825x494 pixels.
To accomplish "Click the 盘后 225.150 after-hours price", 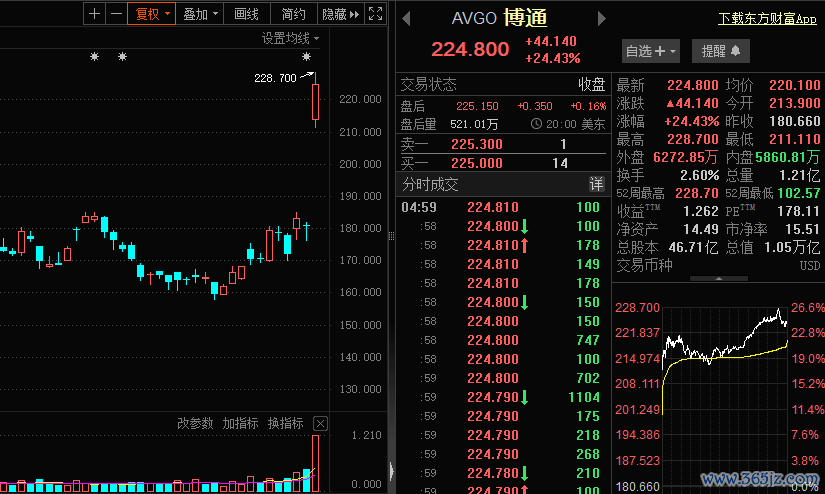I will (x=477, y=106).
